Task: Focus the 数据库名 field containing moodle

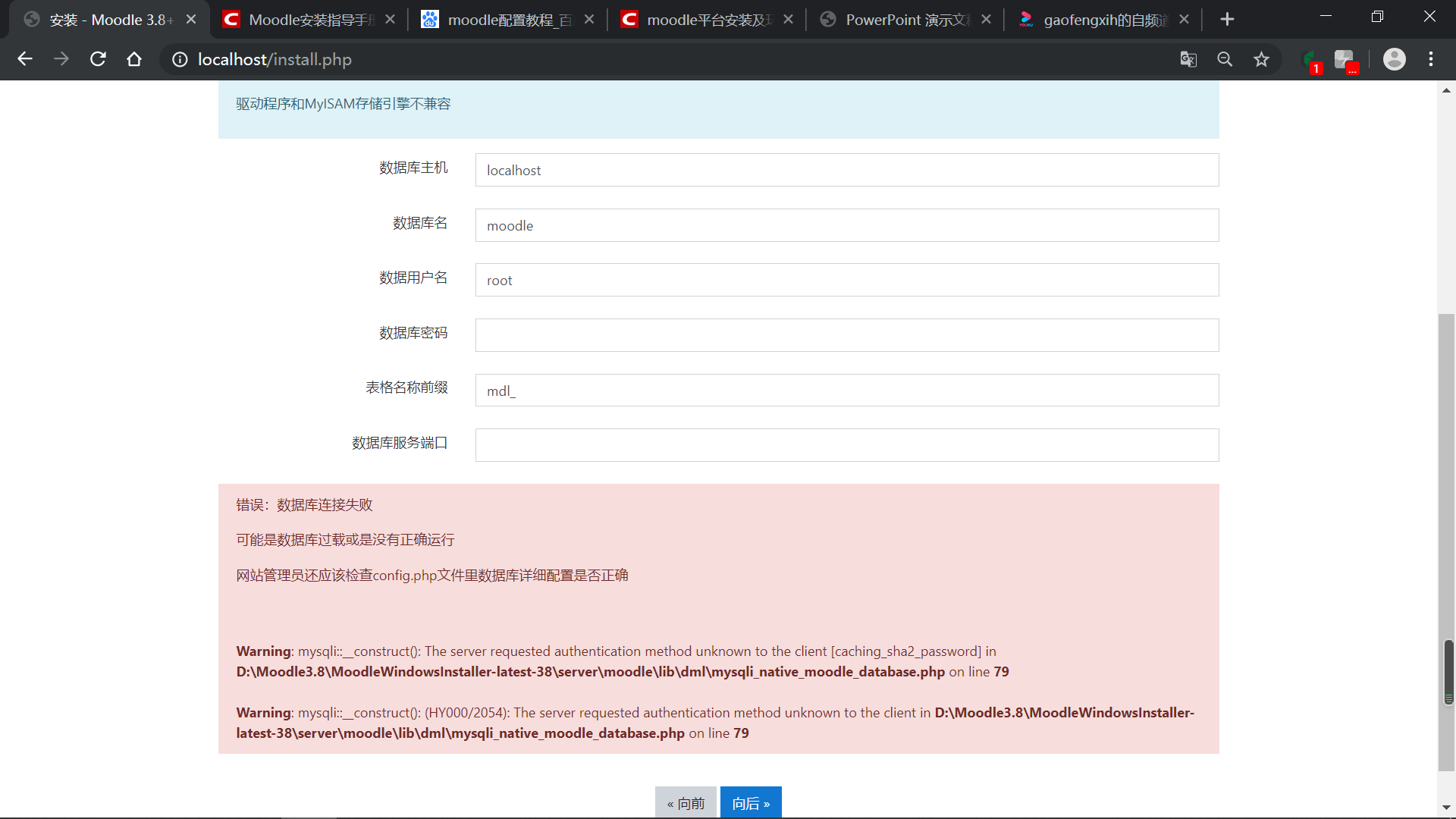Action: coord(847,225)
